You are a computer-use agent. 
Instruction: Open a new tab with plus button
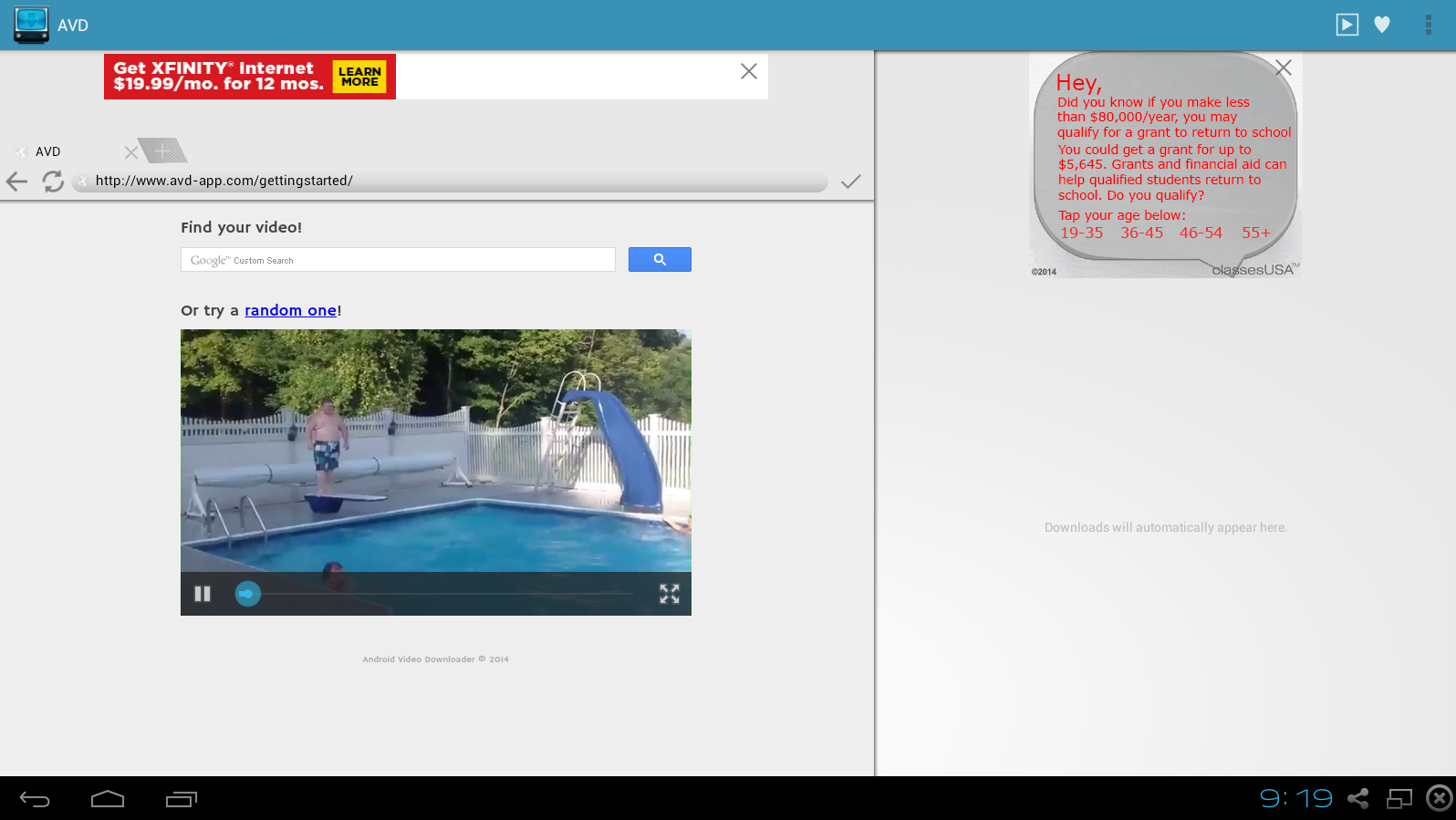pyautogui.click(x=164, y=151)
